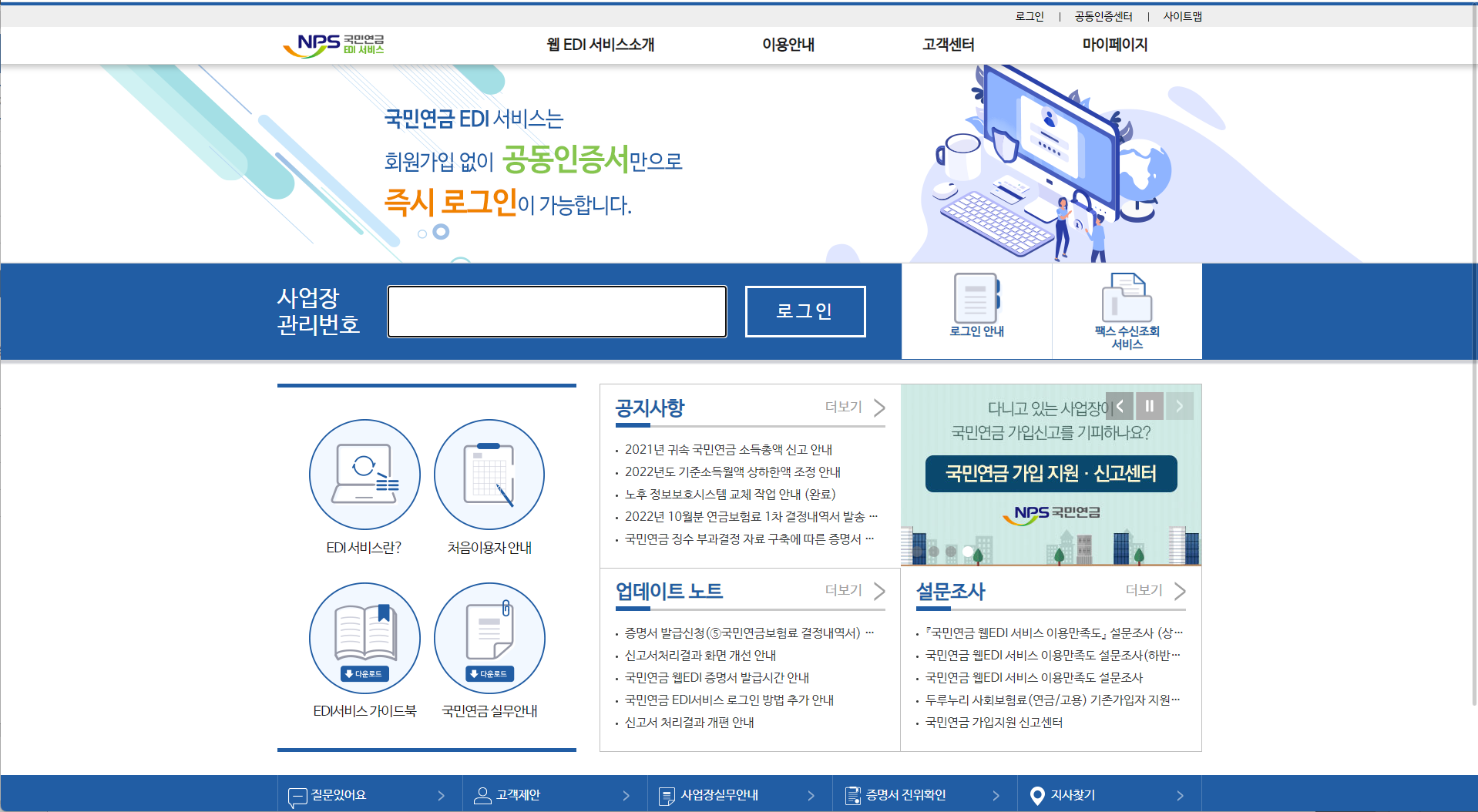Click the 지사찾기 location pin icon
Viewport: 1478px width, 812px height.
click(1037, 796)
